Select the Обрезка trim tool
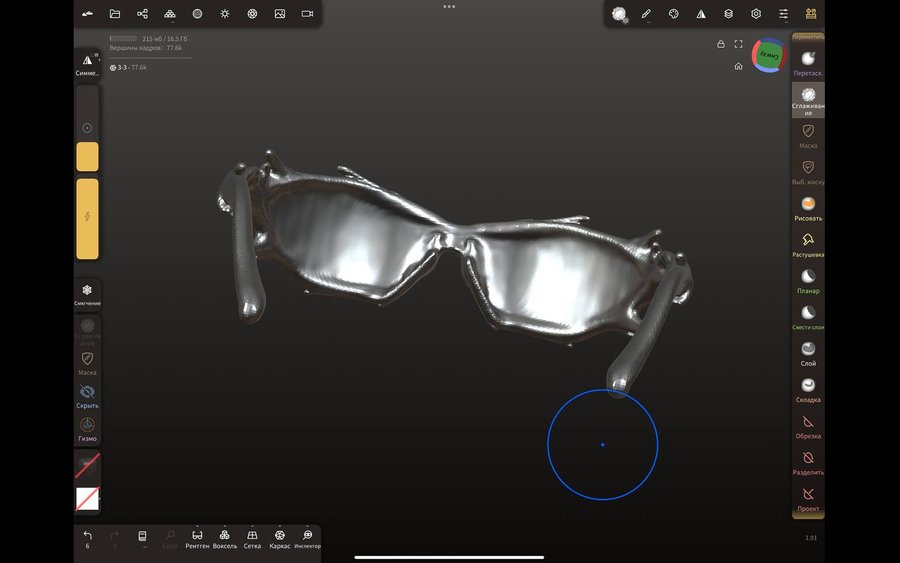900x563 pixels. tap(808, 427)
